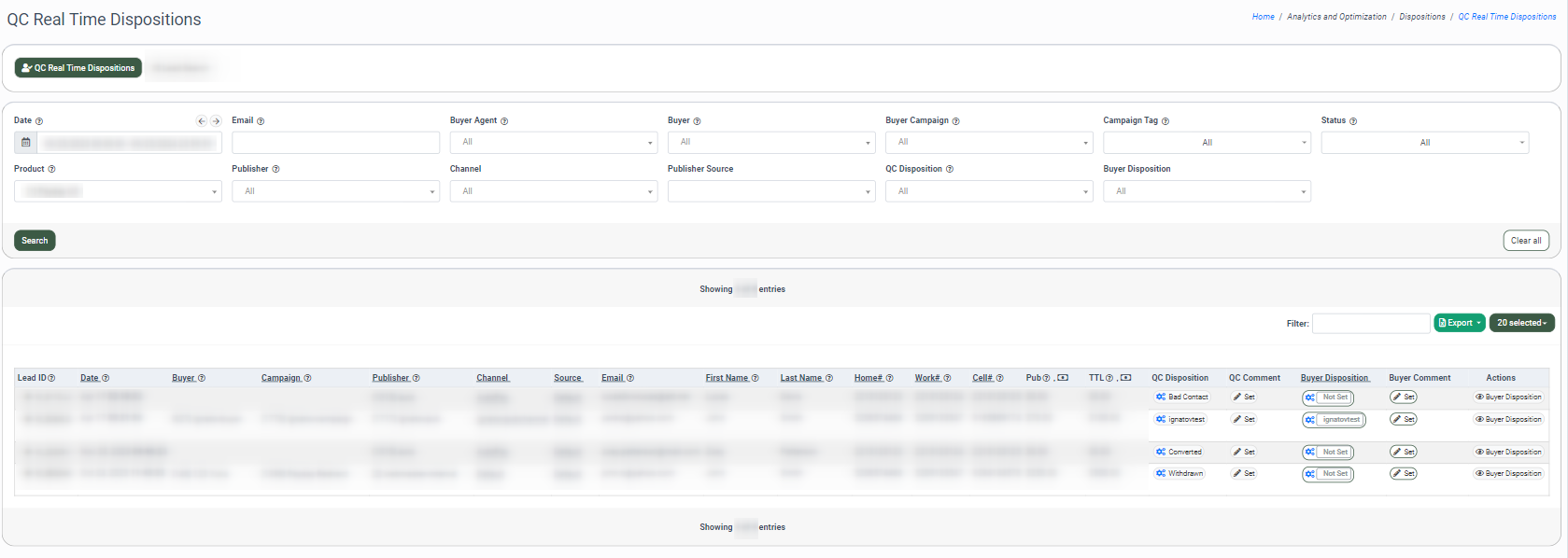Click help icon beside Campaign Tag label

pyautogui.click(x=1165, y=121)
